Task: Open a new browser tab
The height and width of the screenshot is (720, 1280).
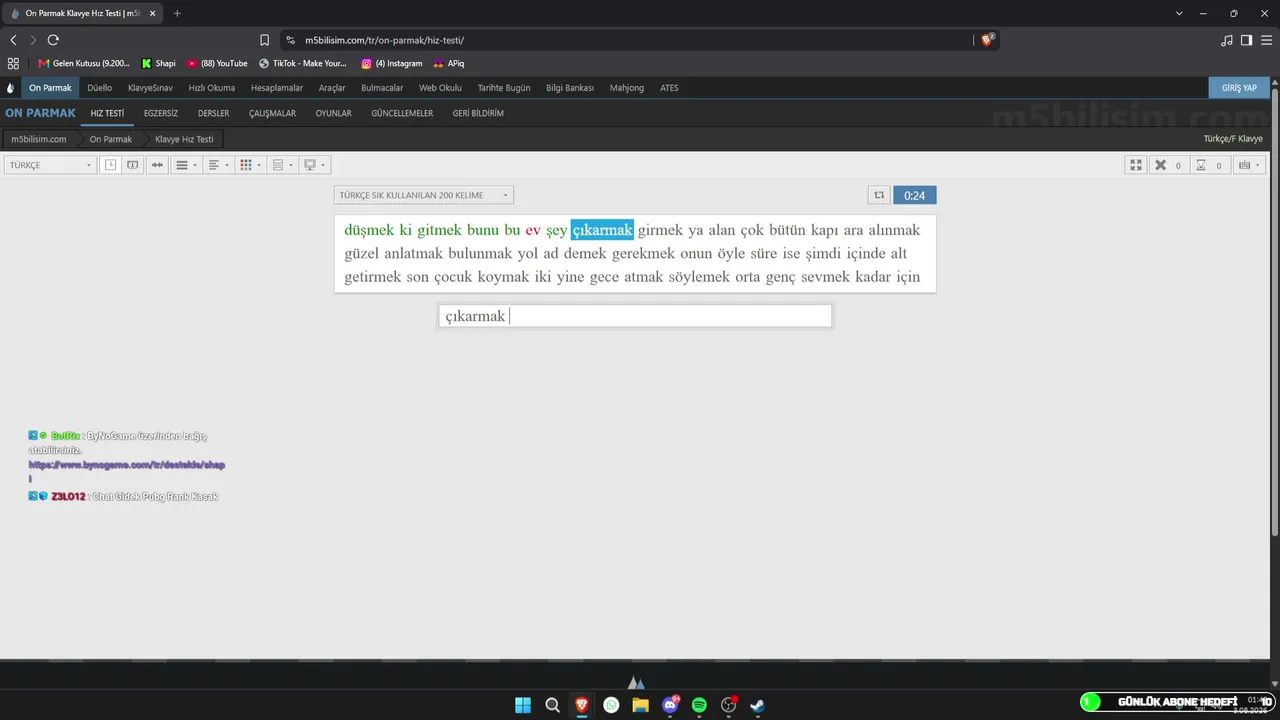Action: tap(177, 13)
